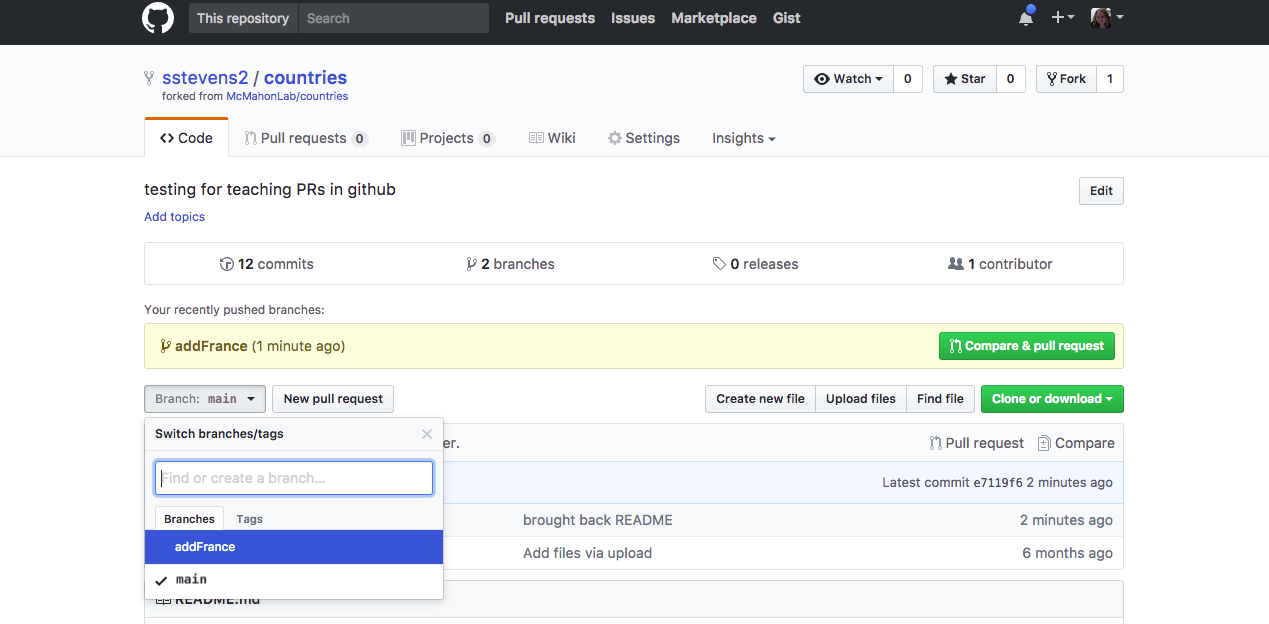View the 0 releases page
This screenshot has width=1269, height=624.
755,264
